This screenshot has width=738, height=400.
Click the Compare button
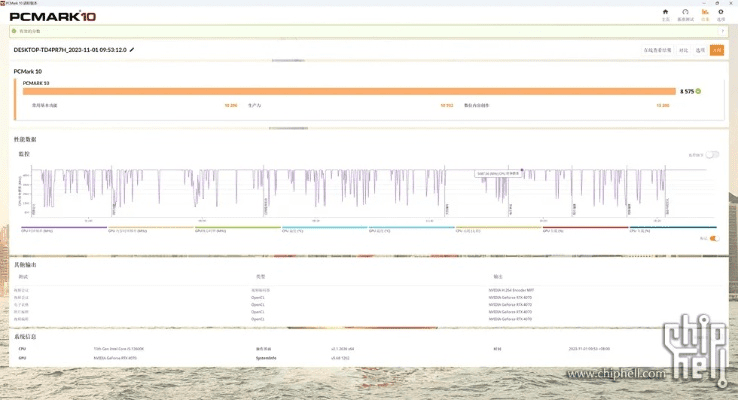pos(684,50)
